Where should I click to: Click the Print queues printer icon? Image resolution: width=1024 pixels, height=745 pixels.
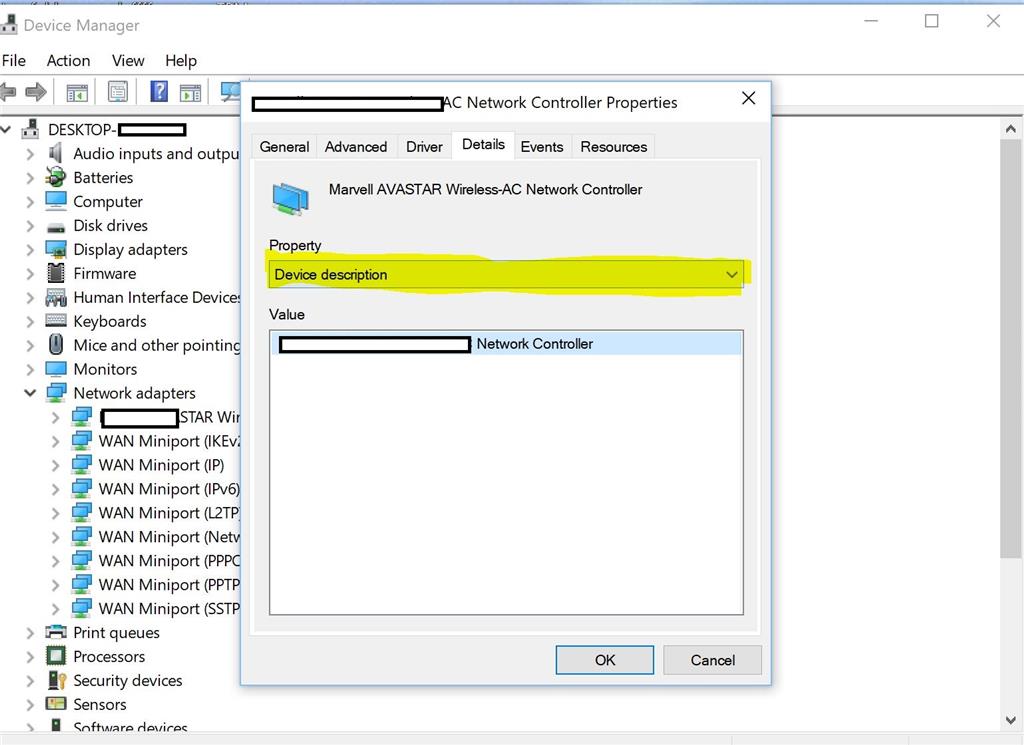click(56, 632)
